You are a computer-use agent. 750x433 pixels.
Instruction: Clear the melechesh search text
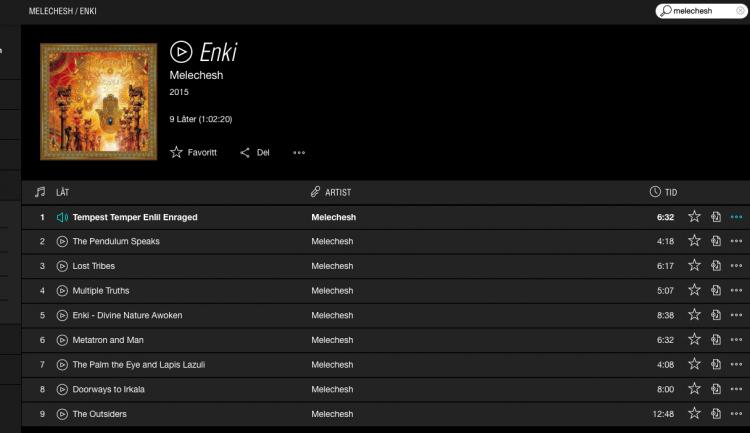coord(740,11)
